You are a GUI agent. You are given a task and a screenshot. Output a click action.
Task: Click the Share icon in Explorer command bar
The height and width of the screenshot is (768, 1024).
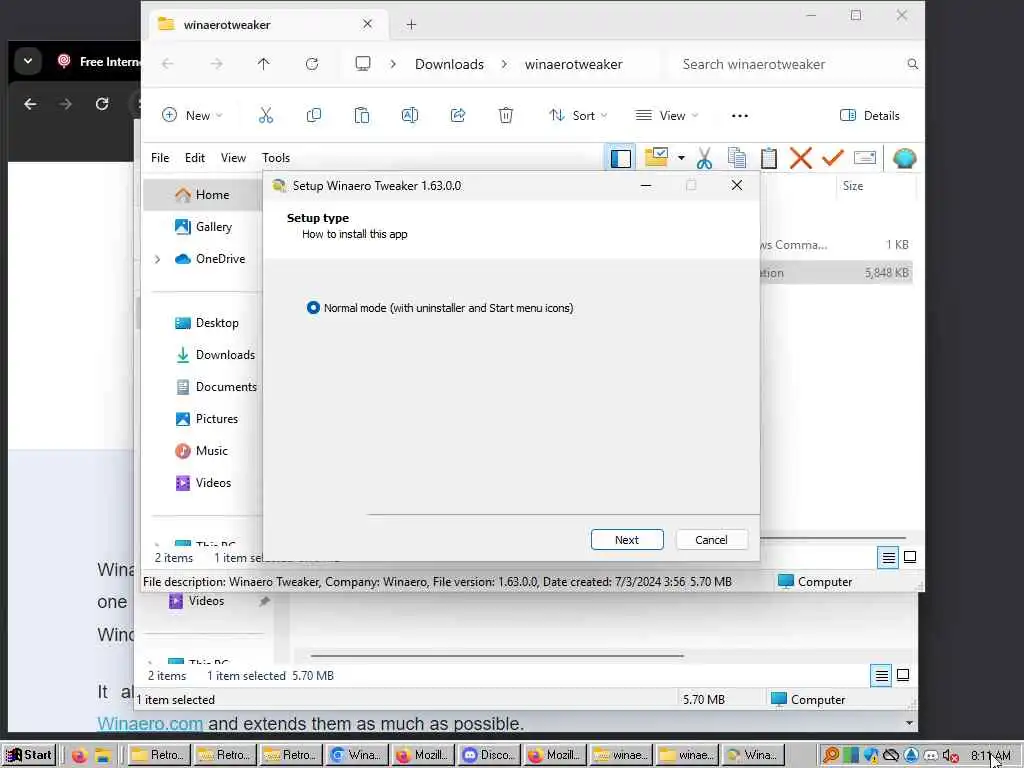pyautogui.click(x=458, y=116)
